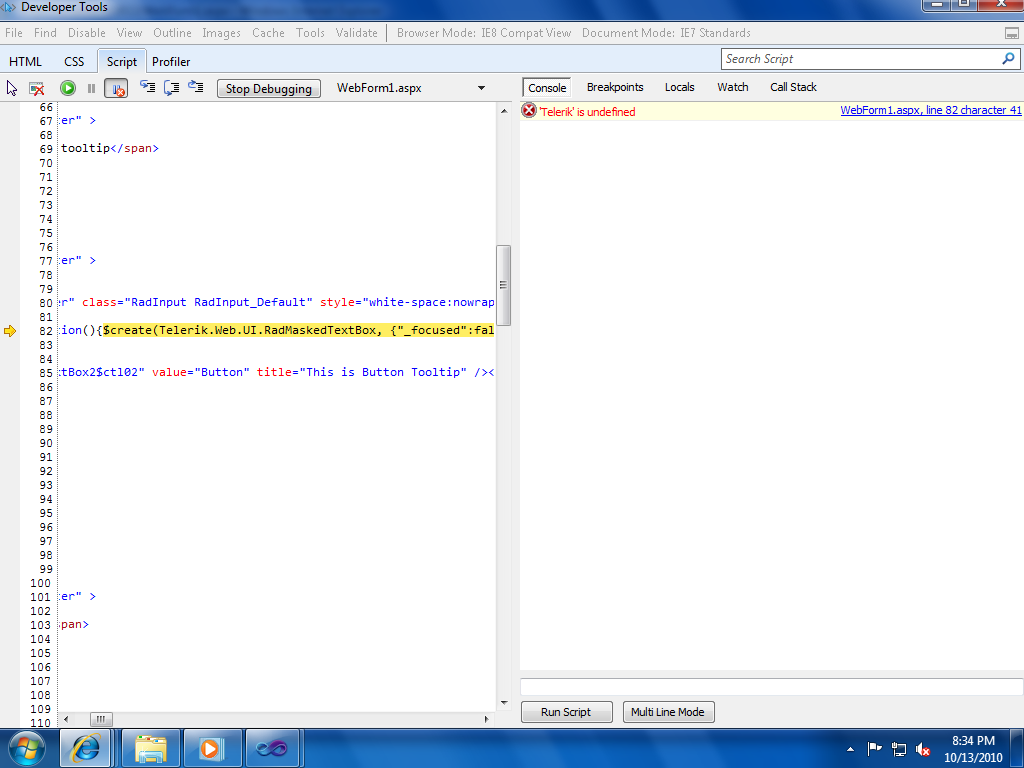1024x768 pixels.
Task: Click the yellow current-line arrow at line 82
Action: (10, 330)
